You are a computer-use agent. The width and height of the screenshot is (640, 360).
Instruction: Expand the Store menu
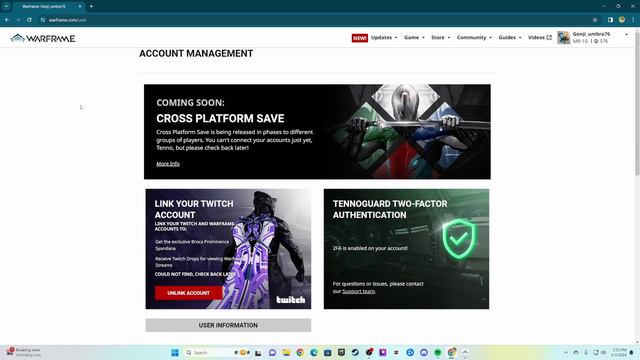click(440, 38)
